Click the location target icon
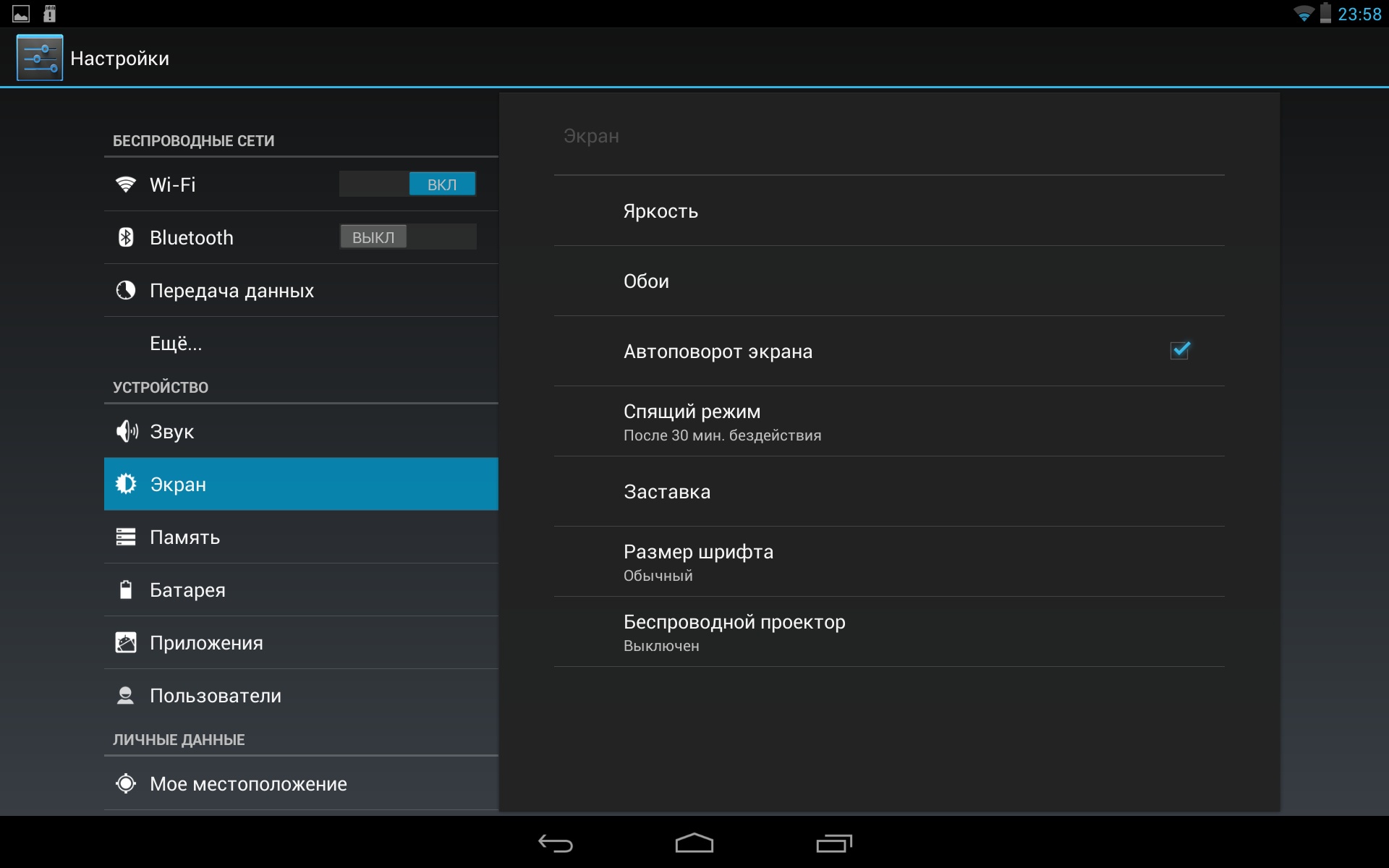The image size is (1389, 868). tap(126, 783)
